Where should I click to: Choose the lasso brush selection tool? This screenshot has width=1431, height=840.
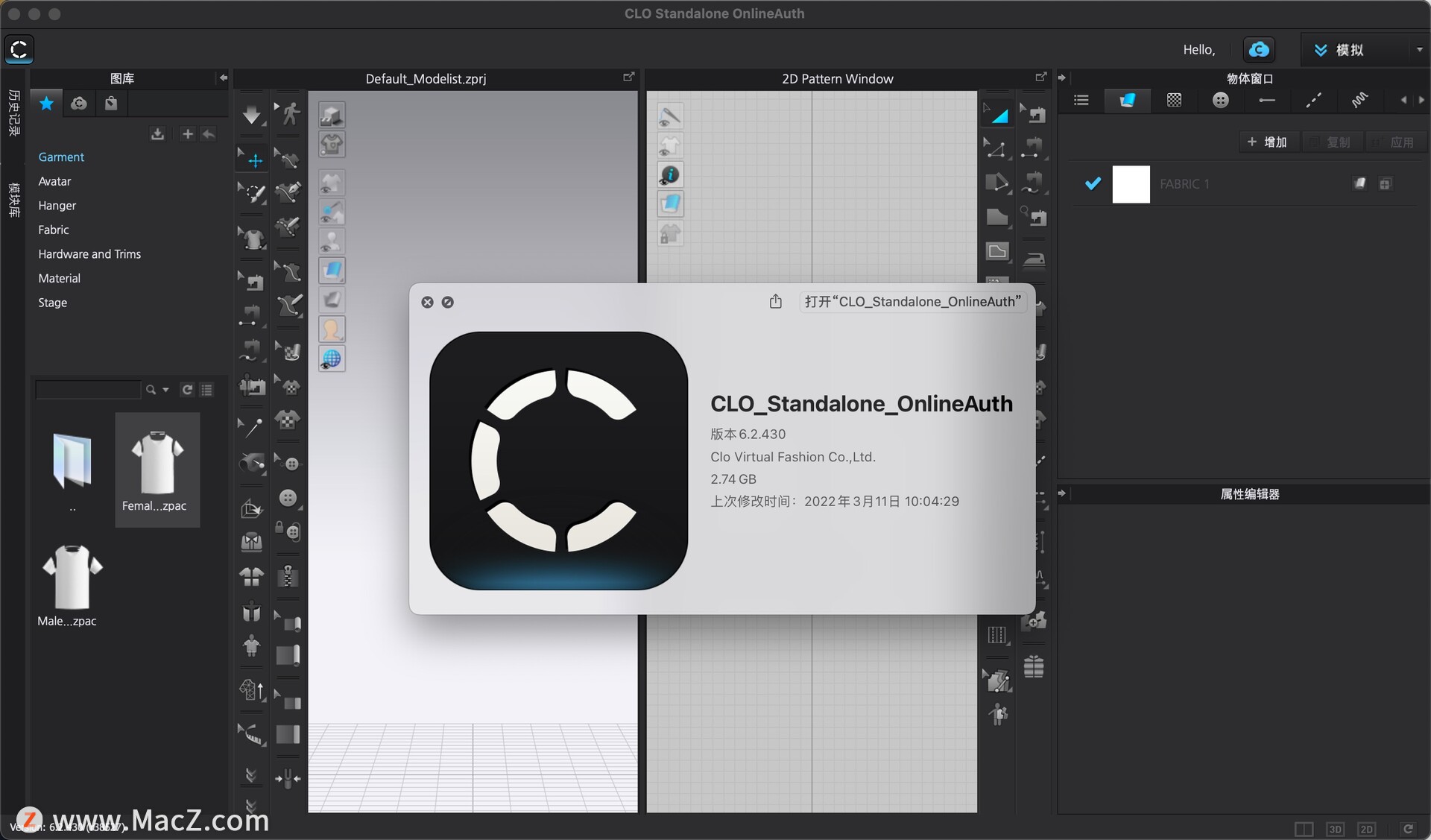pyautogui.click(x=252, y=193)
